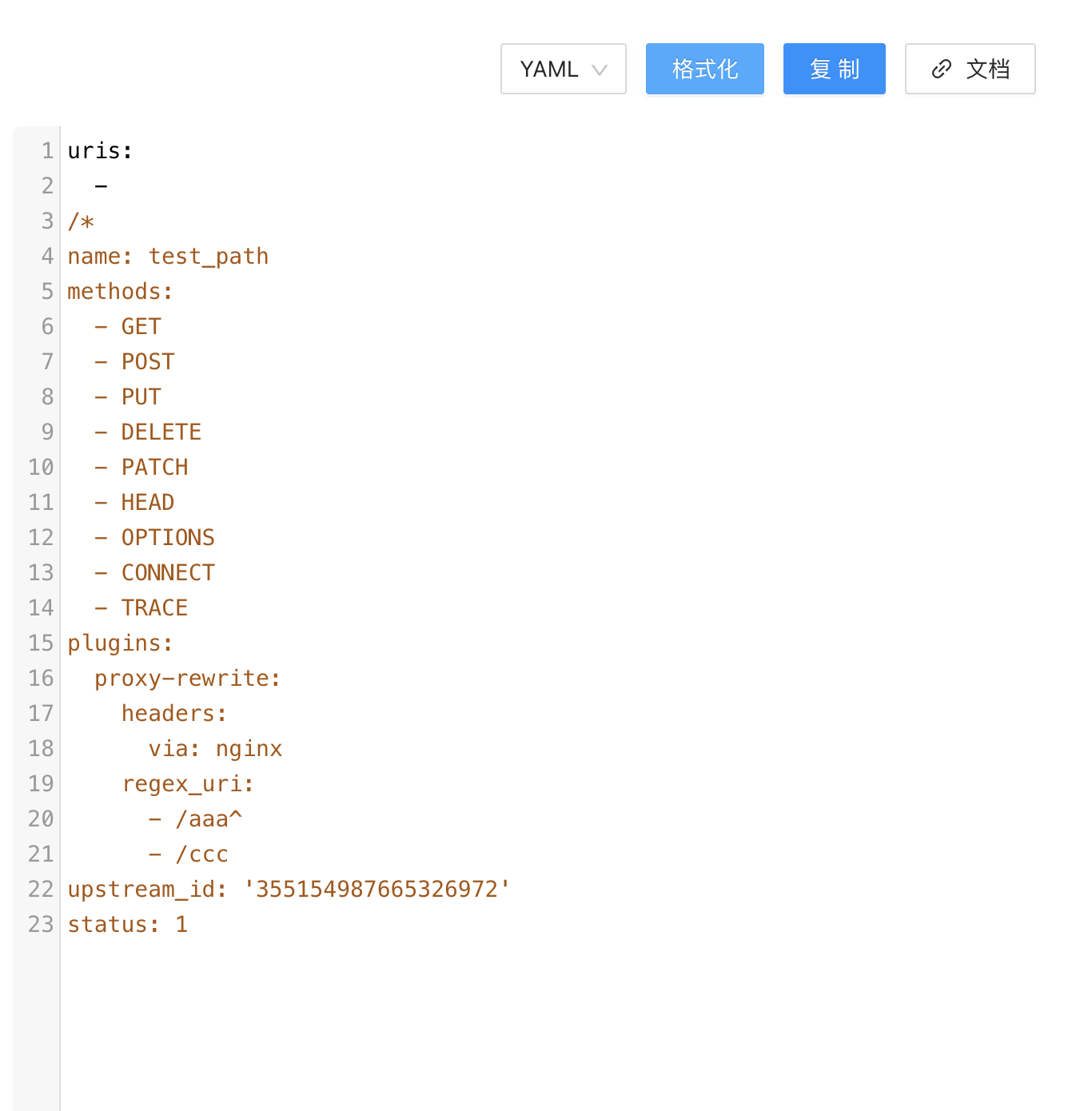Click the link icon beside 文档

tap(942, 70)
